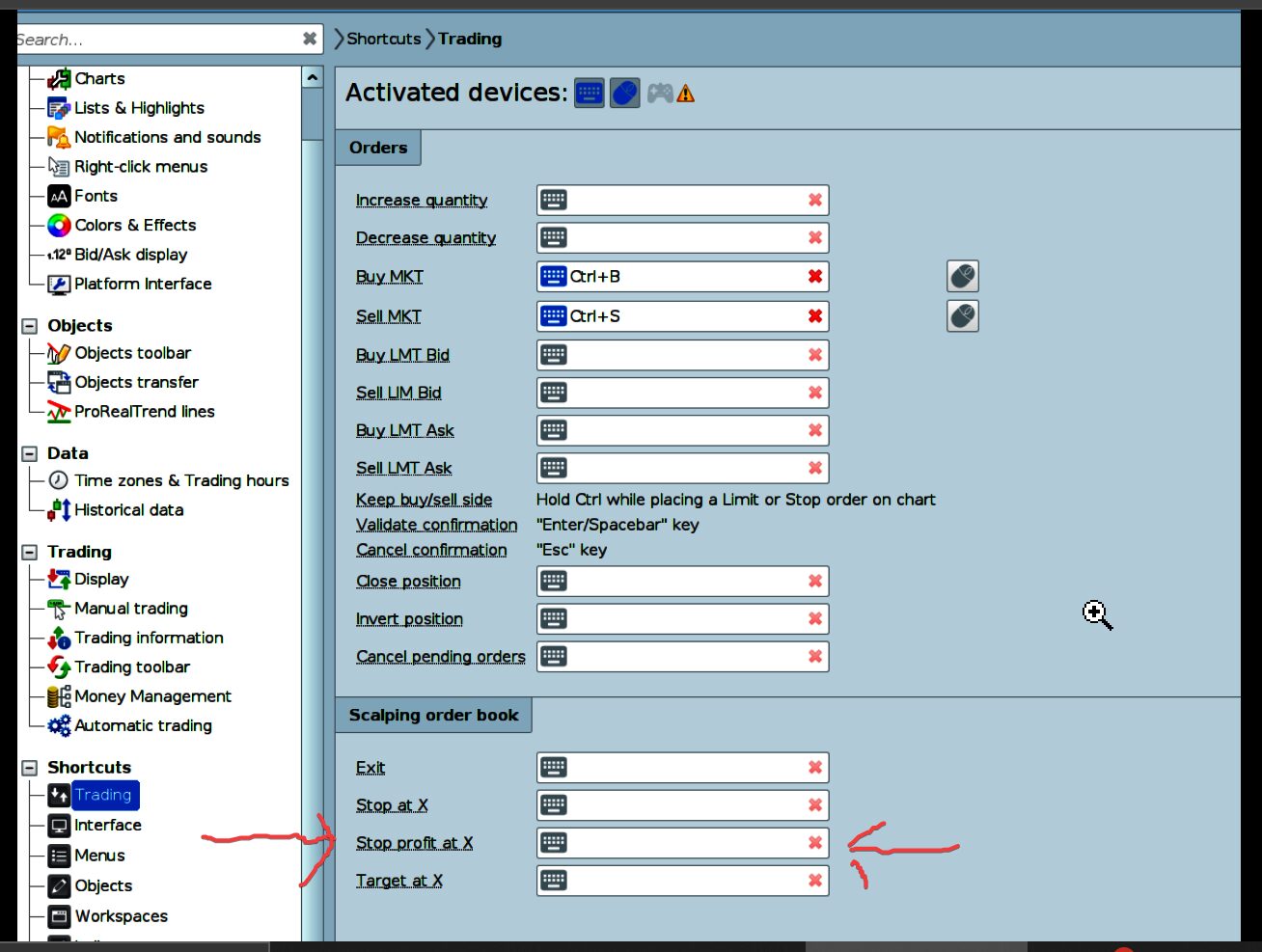Open the Trading information icon
This screenshot has width=1262, height=952.
tap(59, 638)
